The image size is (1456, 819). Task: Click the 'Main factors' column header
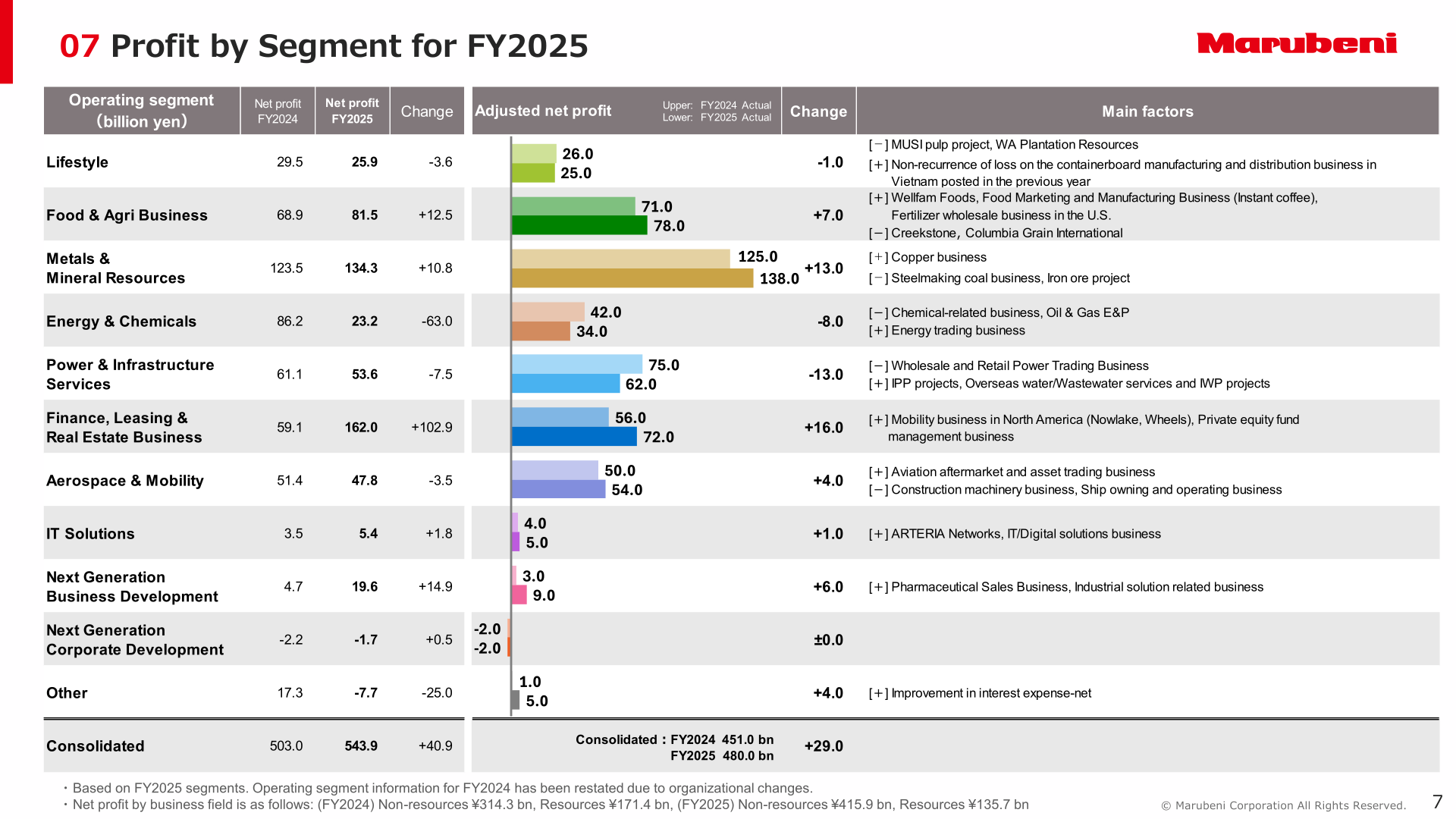tap(1147, 111)
